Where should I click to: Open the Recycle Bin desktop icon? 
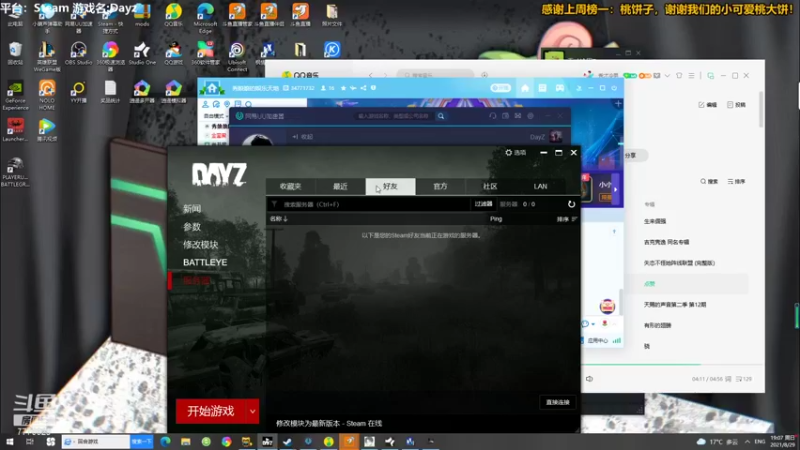click(x=15, y=54)
